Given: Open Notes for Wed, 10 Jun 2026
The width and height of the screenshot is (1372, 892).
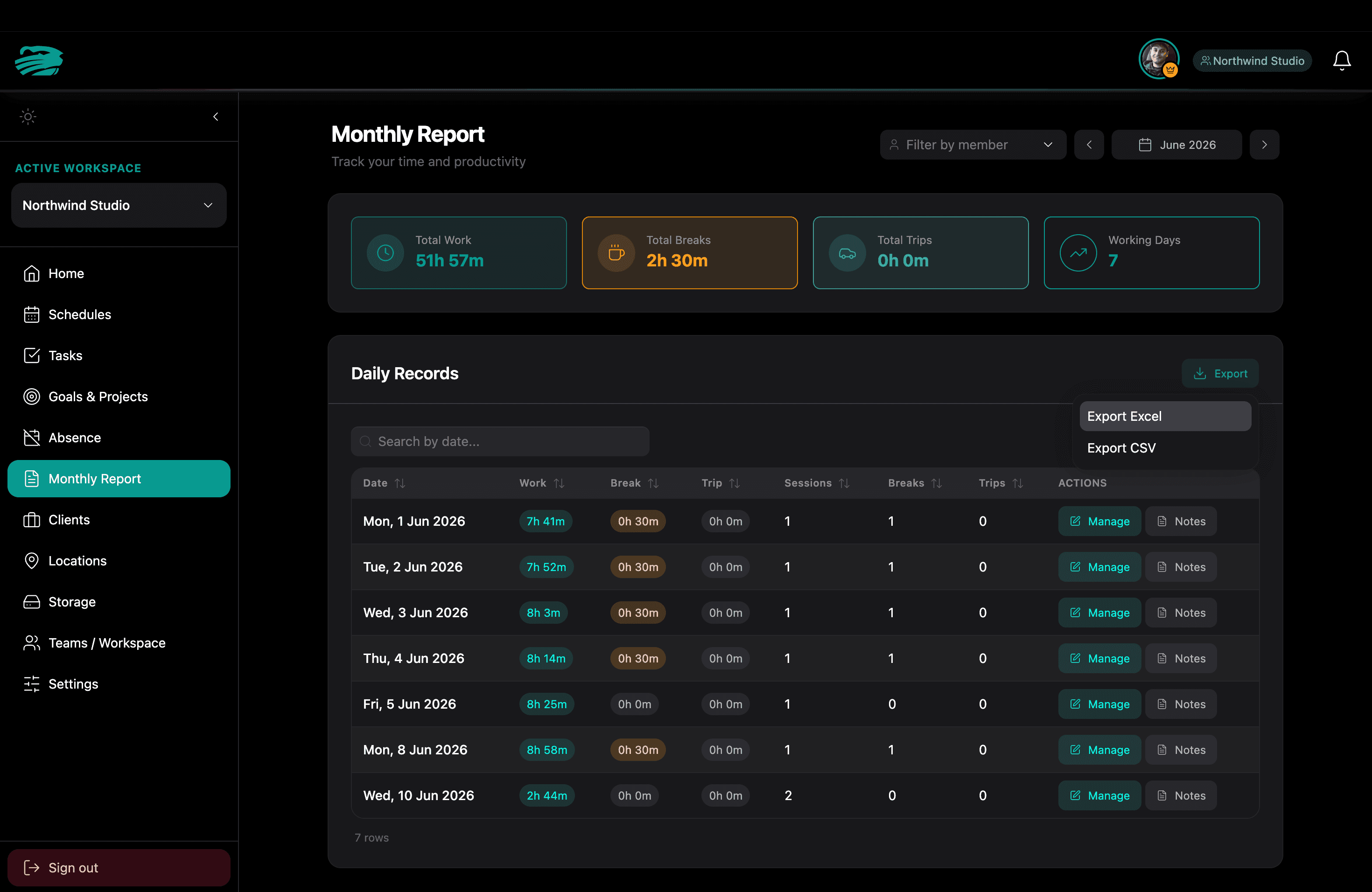Looking at the screenshot, I should click(1181, 795).
